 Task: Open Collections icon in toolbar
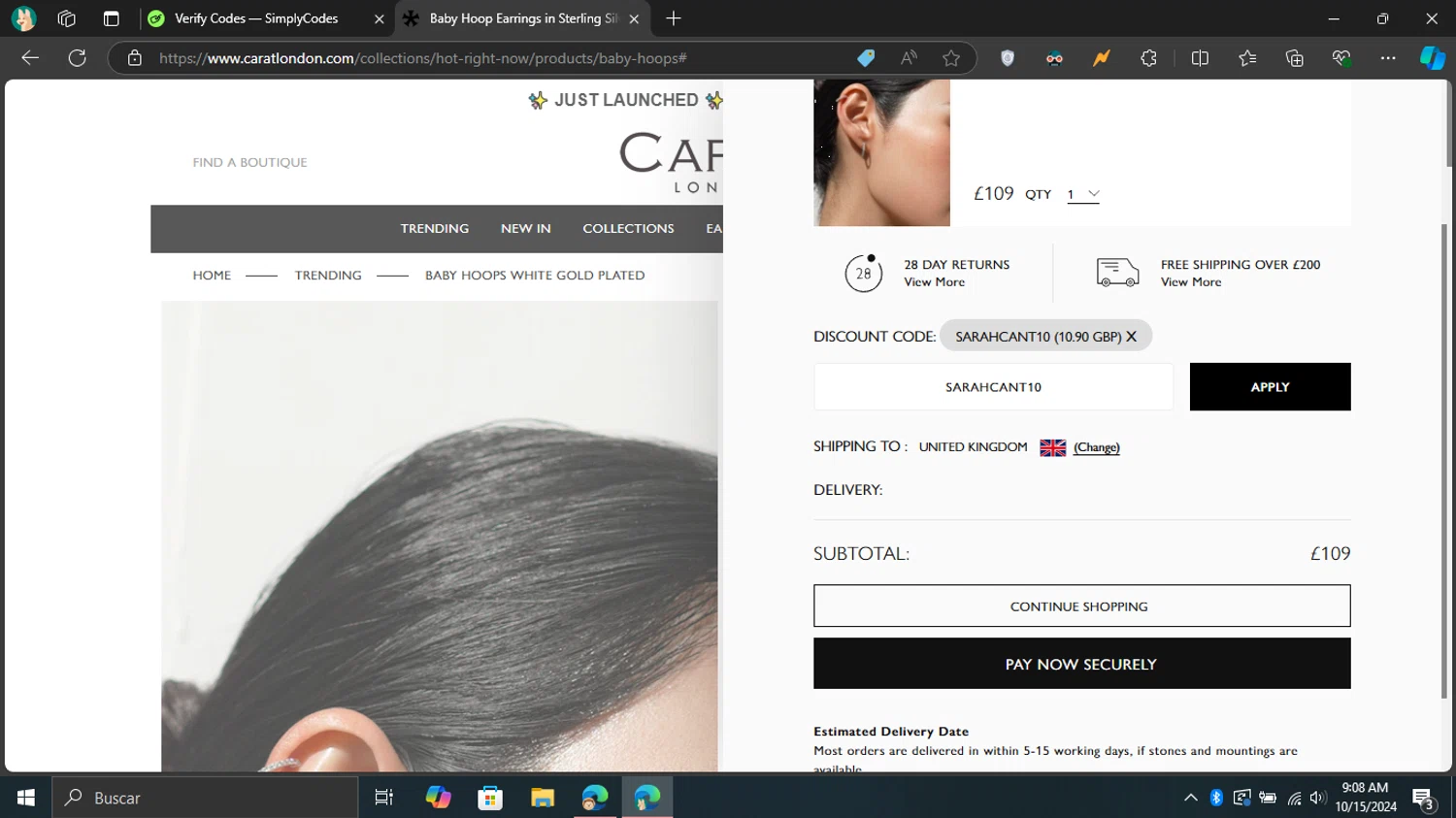tap(1294, 58)
